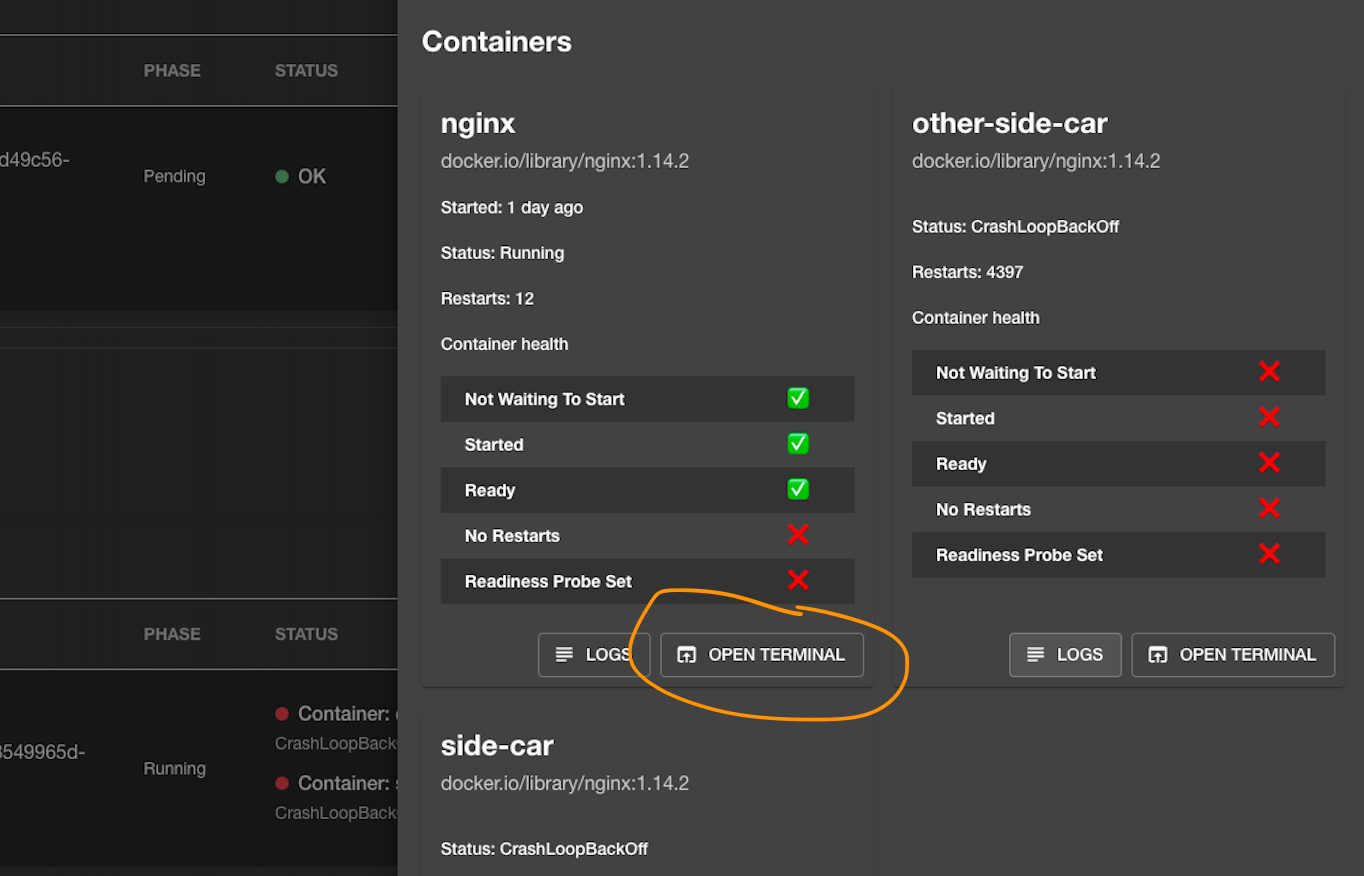Viewport: 1364px width, 876px height.
Task: Click the nginx image docker.io/library/nginx:1.14.2
Action: [565, 161]
